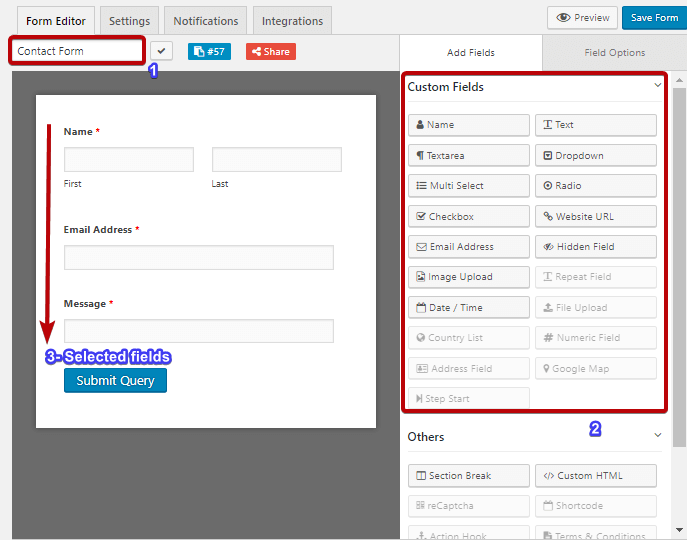Click the Shortcode field button
Screen dimensions: 687x540
(595, 506)
